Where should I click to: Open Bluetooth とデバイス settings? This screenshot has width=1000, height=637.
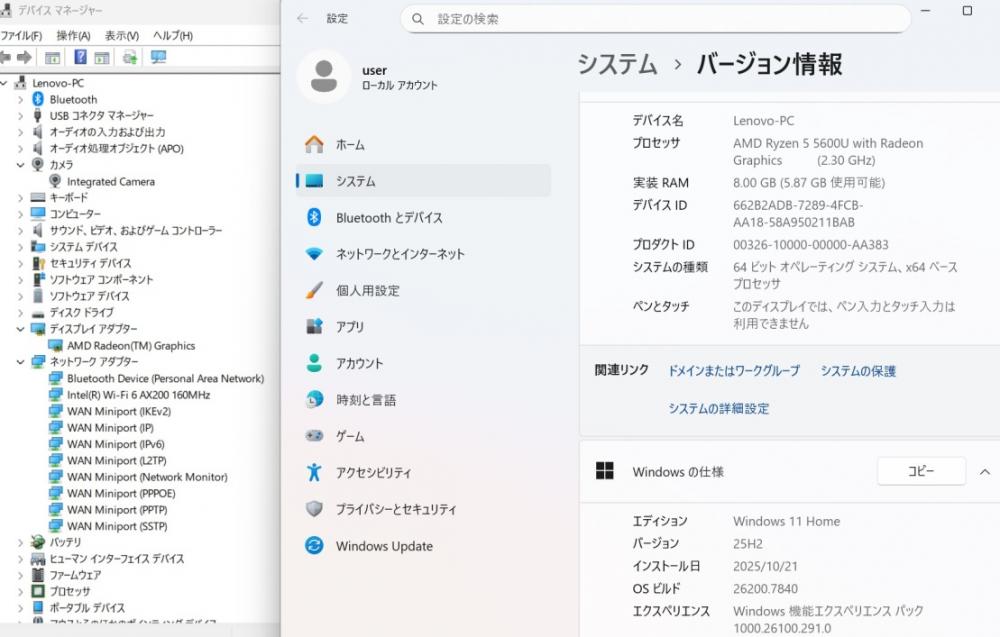[x=423, y=217]
